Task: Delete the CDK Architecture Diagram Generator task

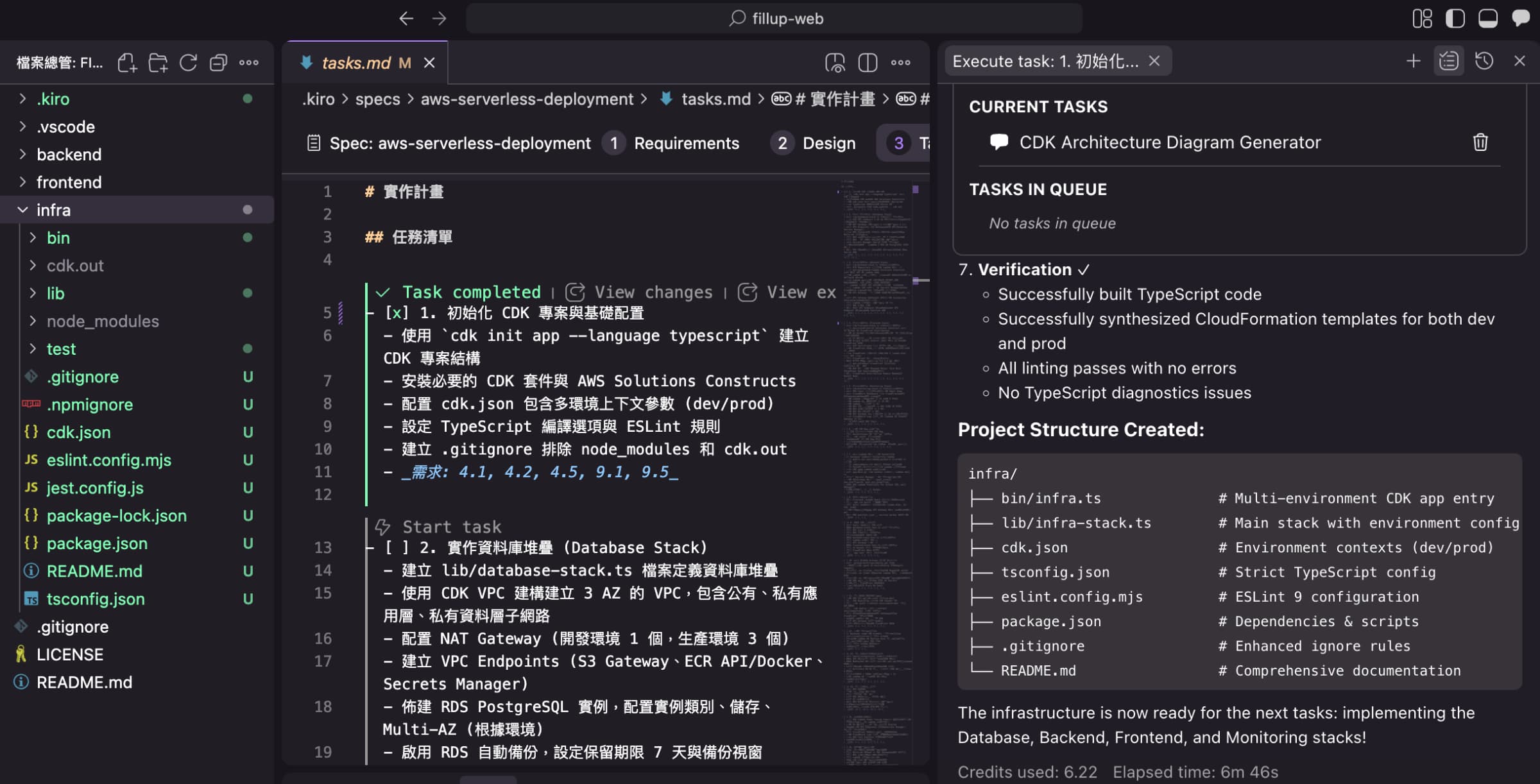Action: (x=1480, y=142)
